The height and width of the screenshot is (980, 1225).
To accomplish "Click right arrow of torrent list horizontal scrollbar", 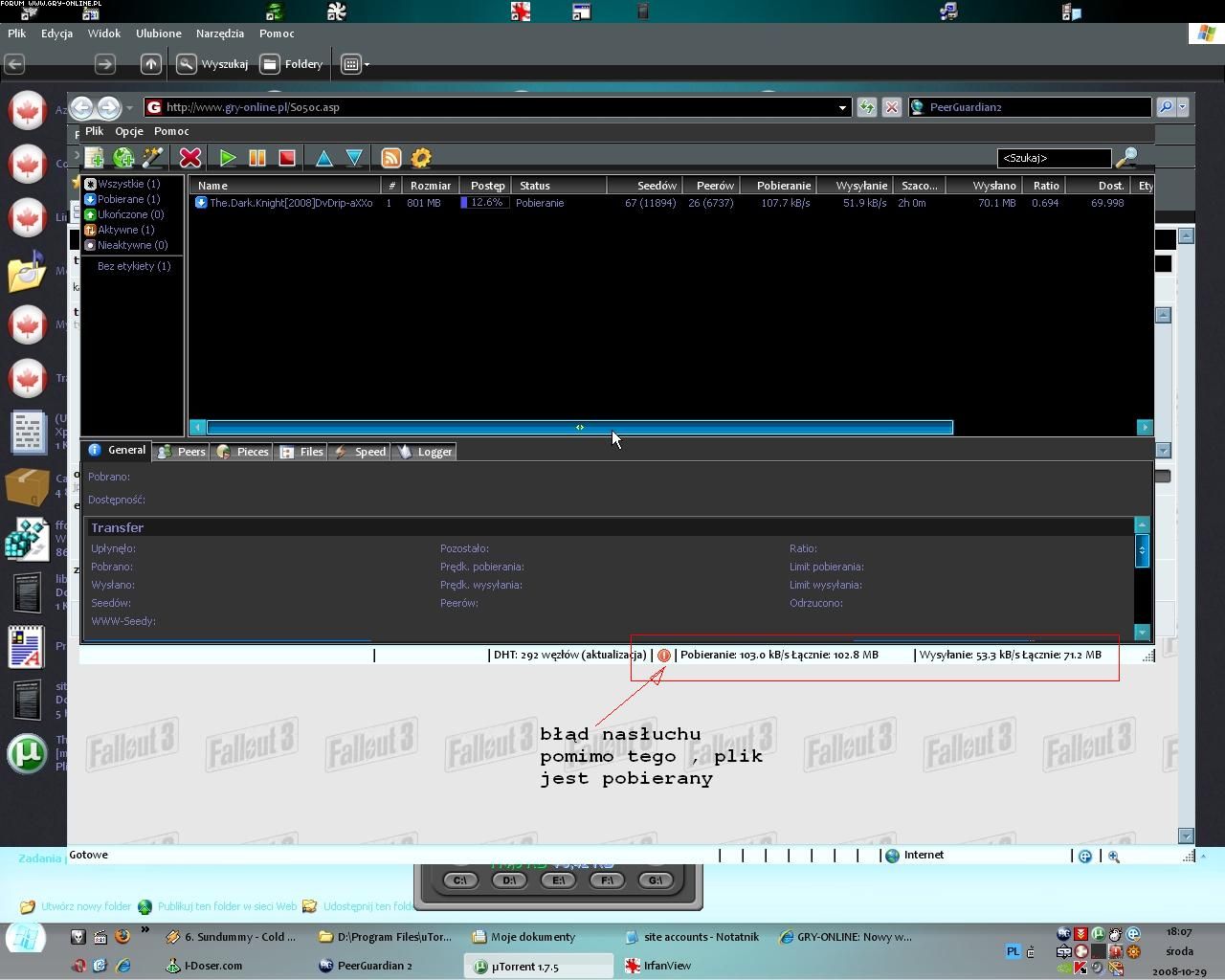I will [x=1145, y=428].
